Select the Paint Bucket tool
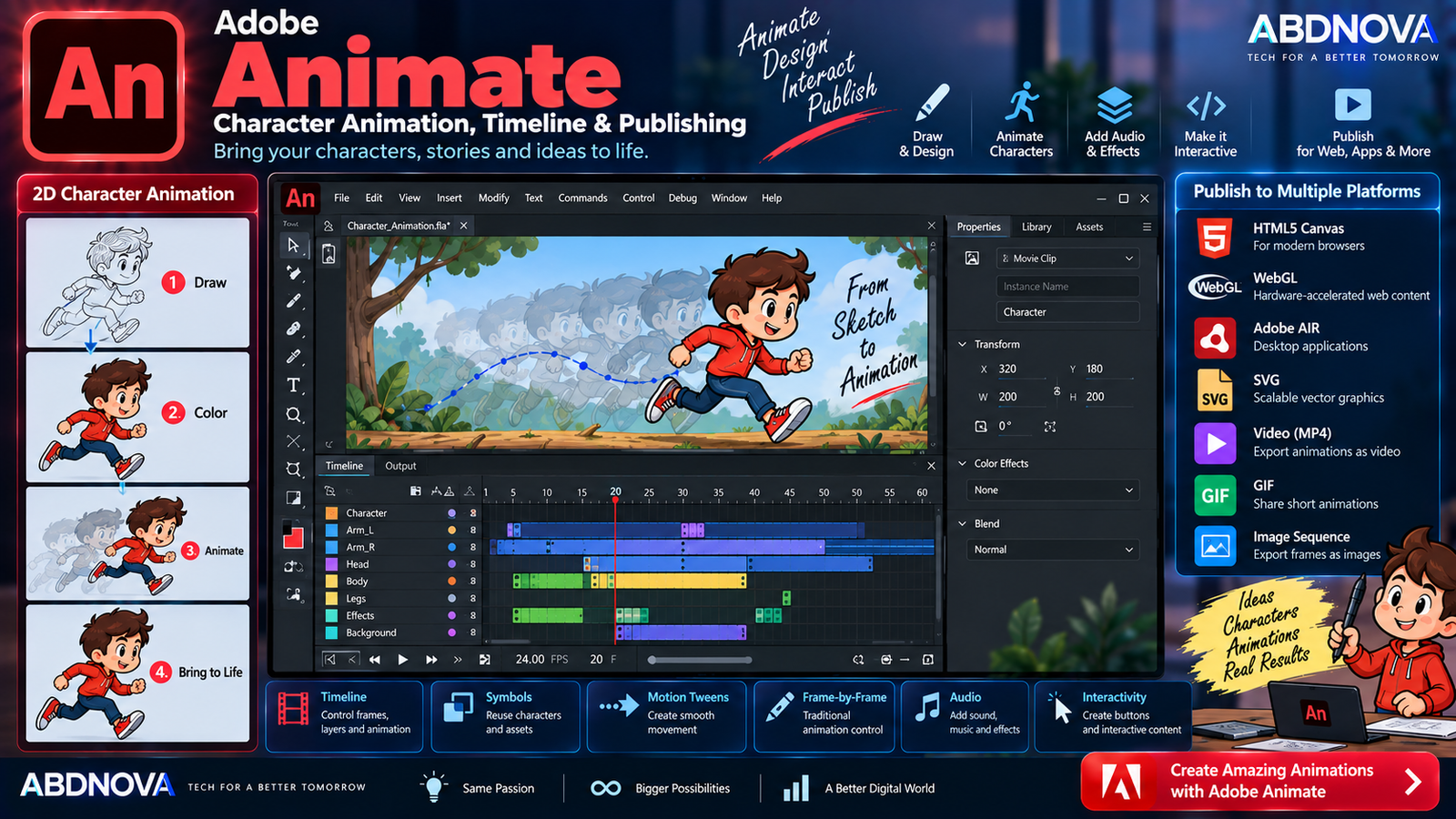This screenshot has width=1456, height=819. [293, 273]
